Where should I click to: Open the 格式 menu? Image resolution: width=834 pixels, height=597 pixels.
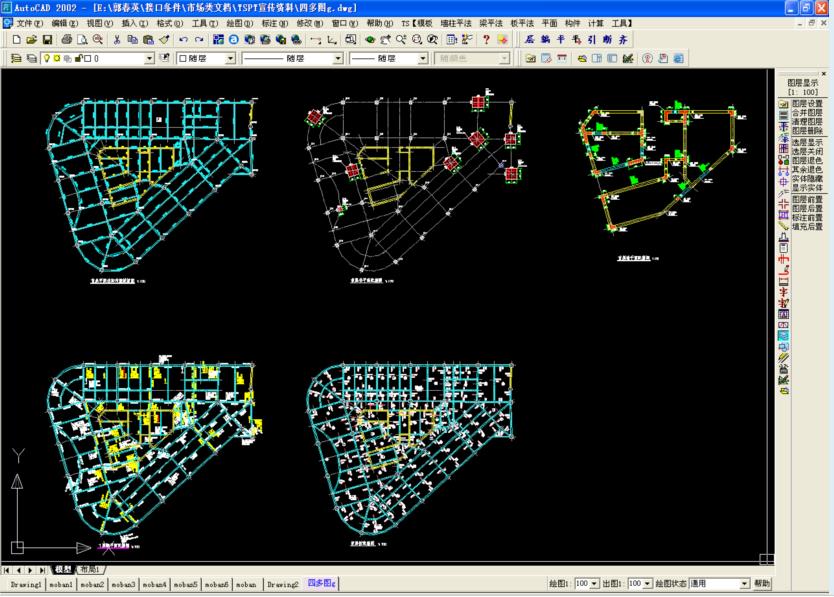click(169, 22)
